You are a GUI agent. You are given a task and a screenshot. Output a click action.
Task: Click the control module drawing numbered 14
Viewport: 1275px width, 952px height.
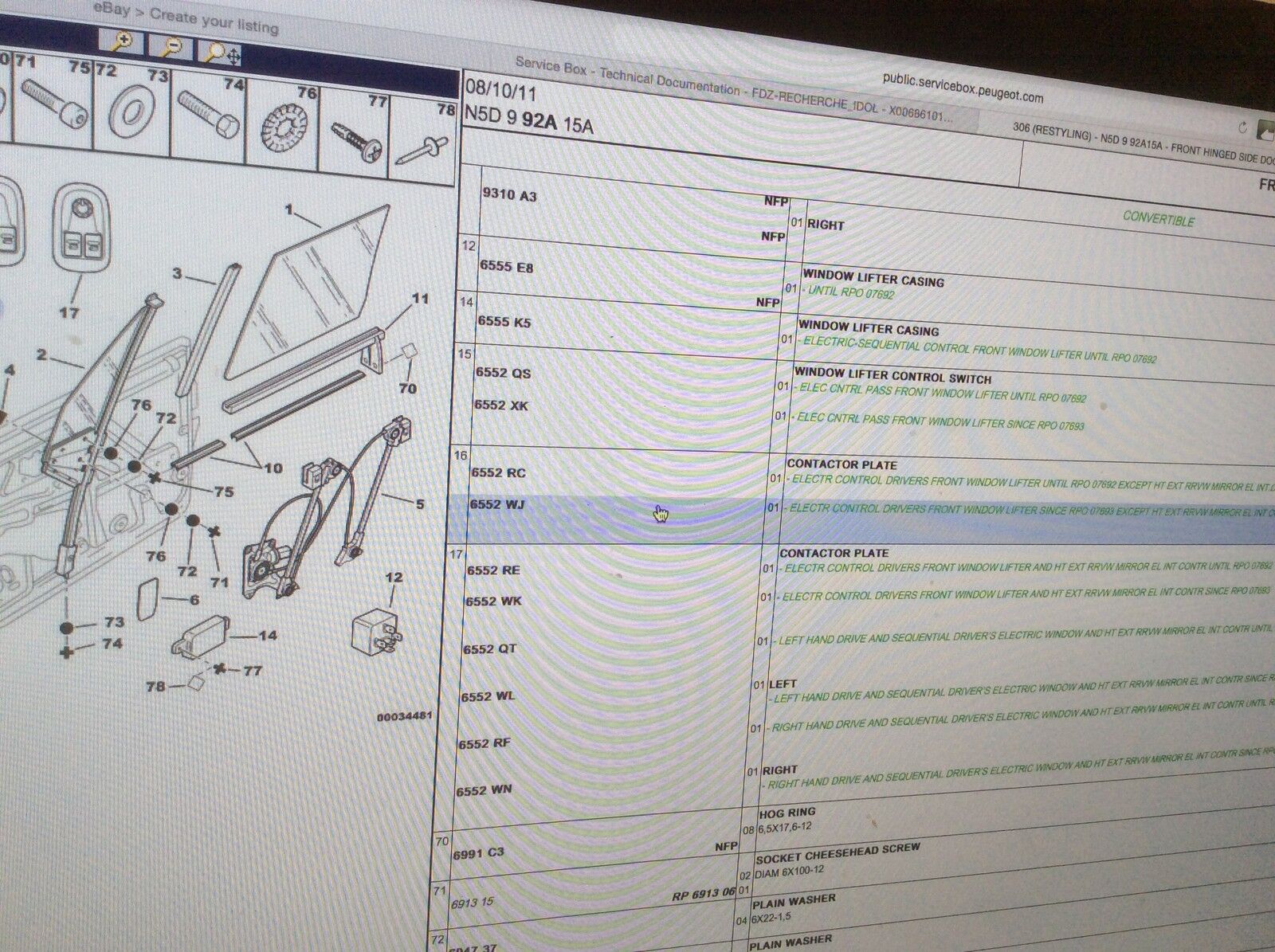[x=200, y=637]
